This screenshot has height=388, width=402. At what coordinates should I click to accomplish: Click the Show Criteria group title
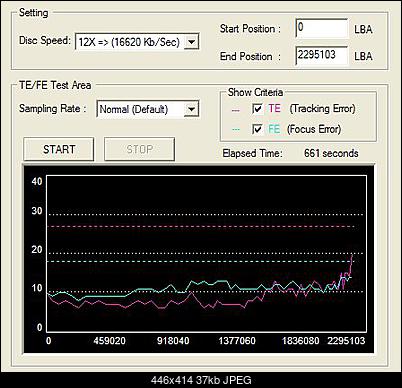coord(255,92)
